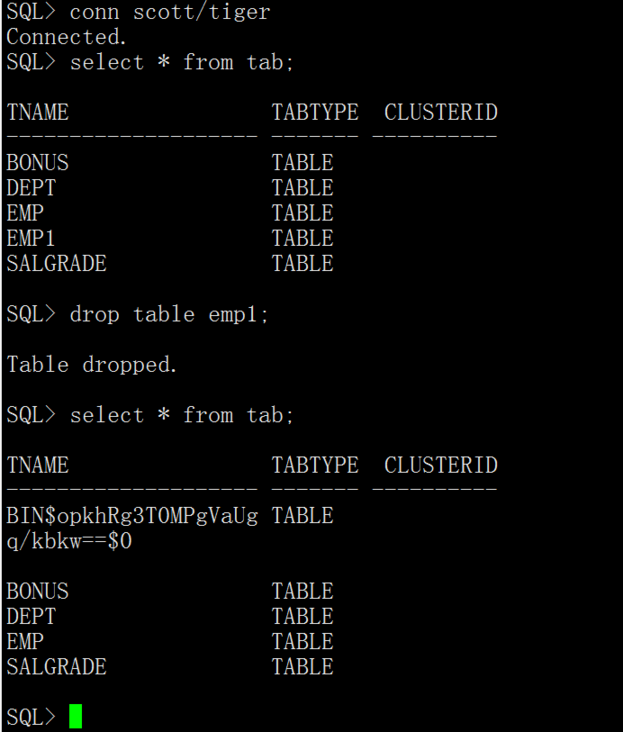The image size is (623, 732).
Task: Click TABTYPE header in second query result
Action: coord(314,465)
